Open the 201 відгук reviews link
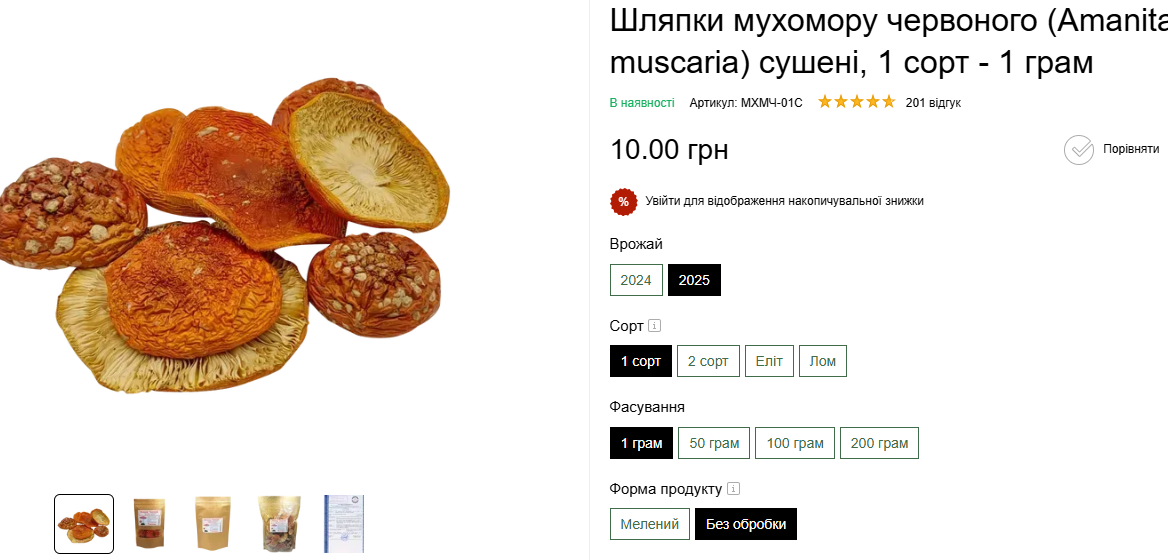Image resolution: width=1168 pixels, height=560 pixels. pos(933,102)
